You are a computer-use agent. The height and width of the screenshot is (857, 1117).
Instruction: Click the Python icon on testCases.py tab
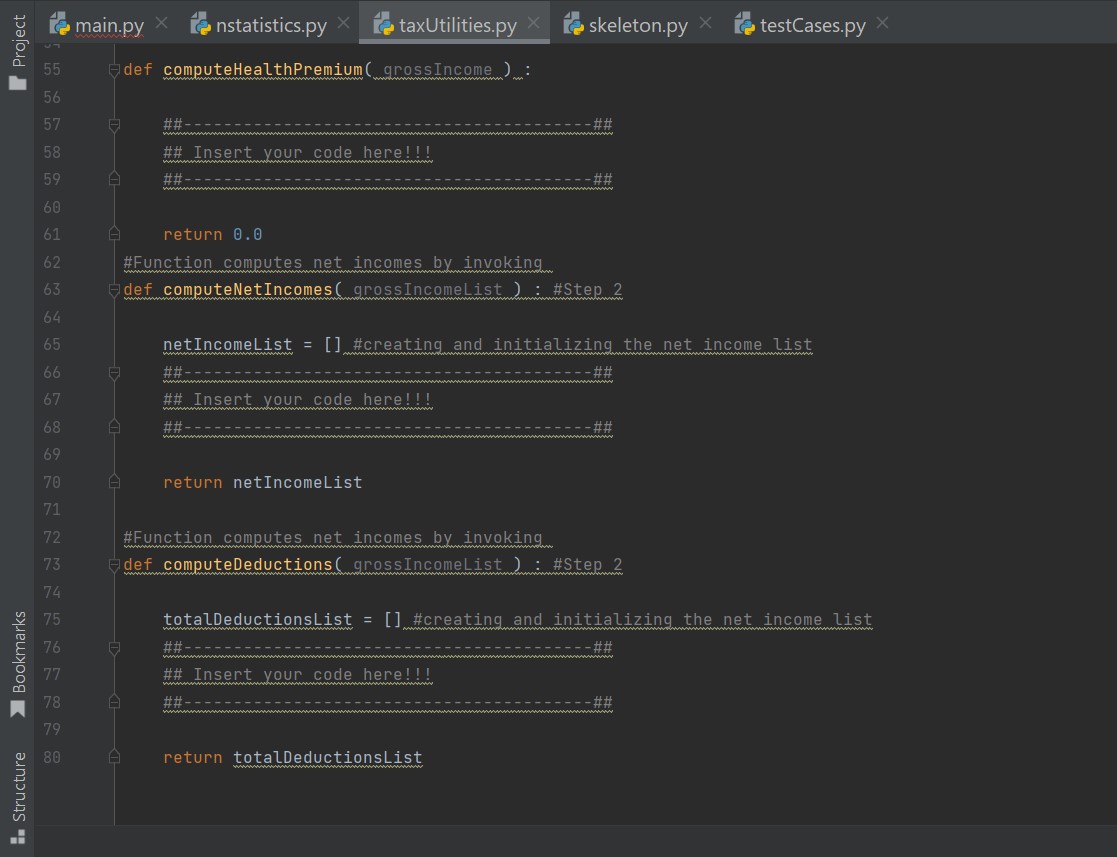(744, 23)
